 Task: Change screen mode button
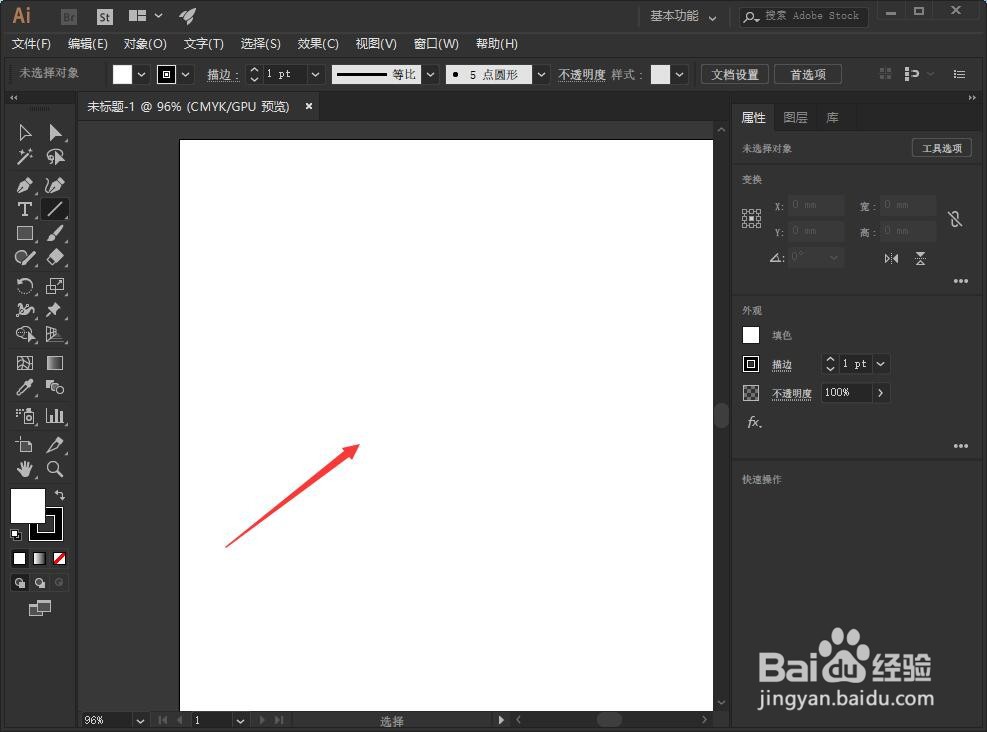[x=40, y=608]
